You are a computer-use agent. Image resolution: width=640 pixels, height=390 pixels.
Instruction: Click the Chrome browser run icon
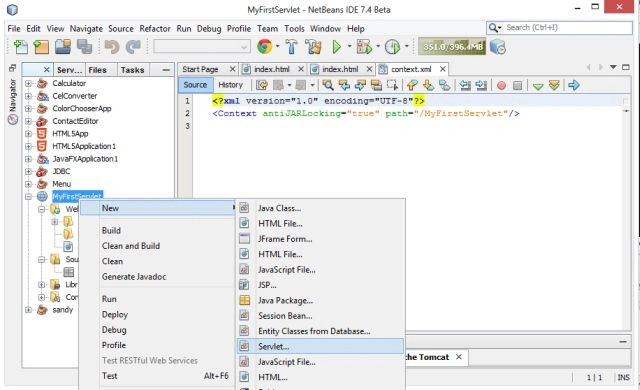[x=264, y=47]
